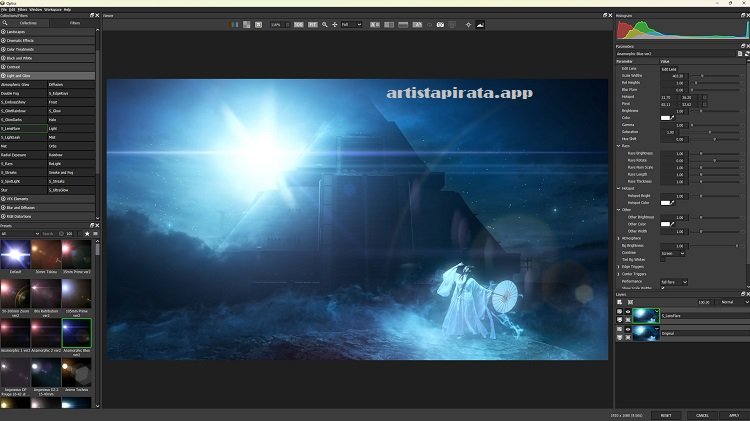Enable side-by-side A/B comparison view

[375, 24]
